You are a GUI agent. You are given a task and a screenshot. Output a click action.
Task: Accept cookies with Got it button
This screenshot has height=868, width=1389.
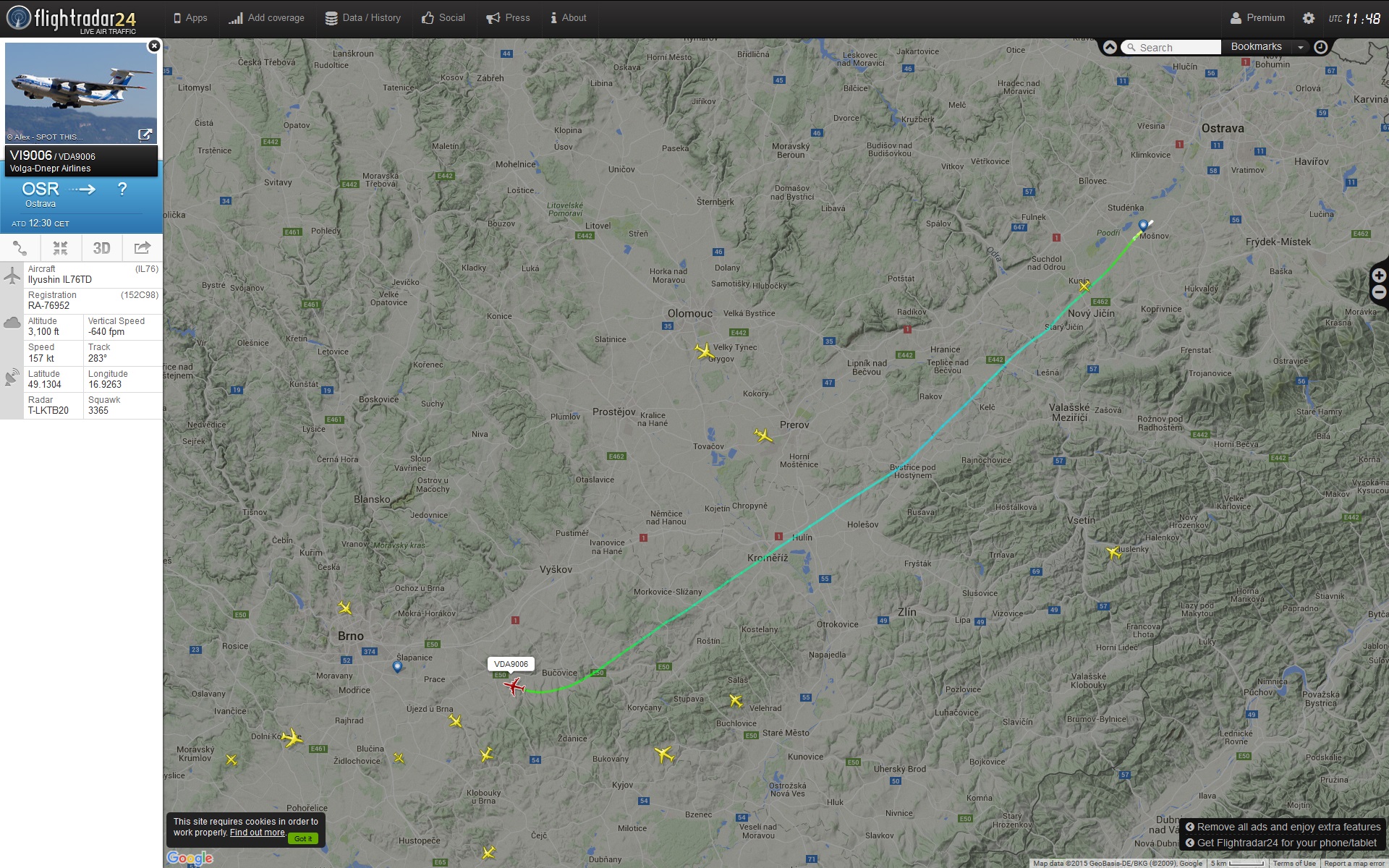tap(303, 838)
